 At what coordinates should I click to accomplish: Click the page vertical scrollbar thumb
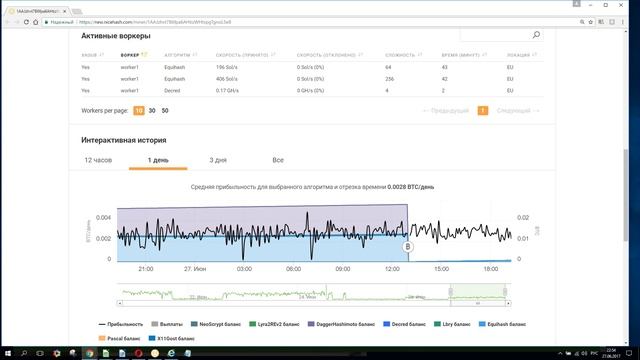pos(626,195)
